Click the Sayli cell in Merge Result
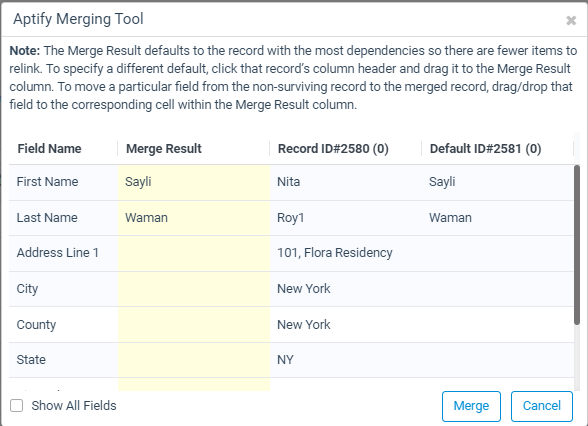The height and width of the screenshot is (426, 588). click(x=194, y=182)
